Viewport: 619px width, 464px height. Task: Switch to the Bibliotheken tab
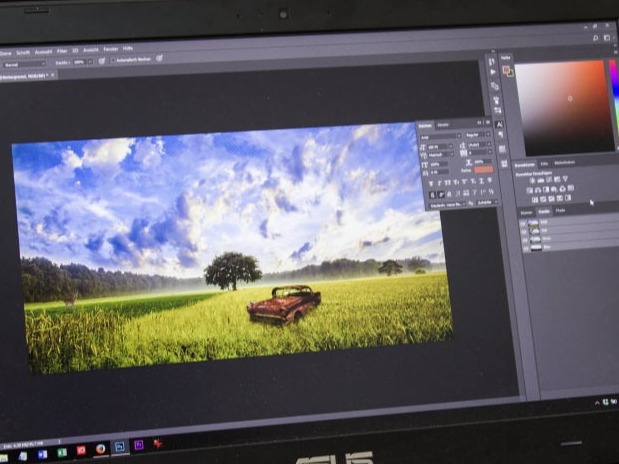click(x=565, y=162)
